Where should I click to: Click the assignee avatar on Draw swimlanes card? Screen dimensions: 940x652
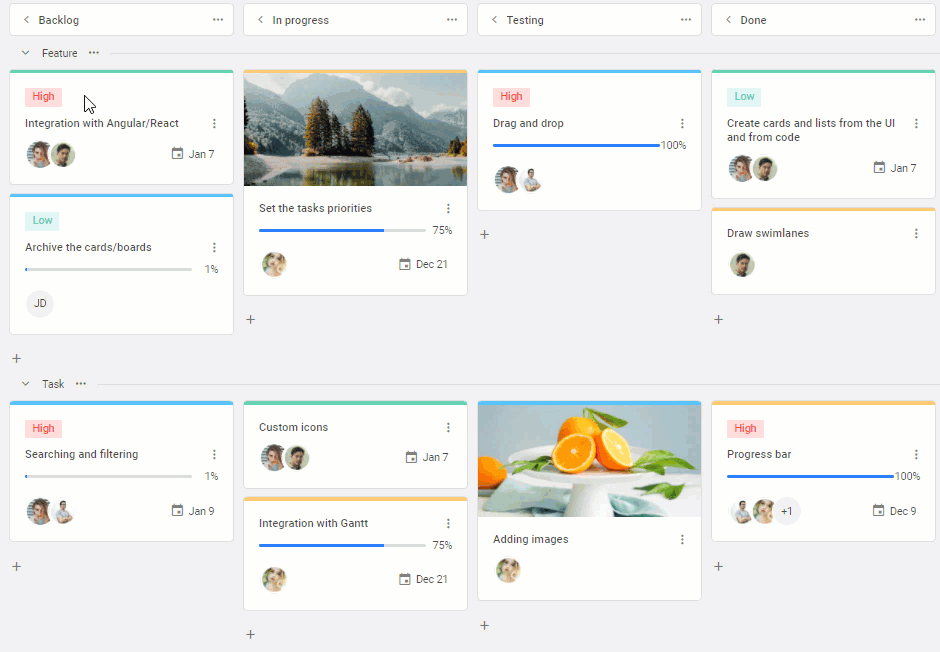point(742,265)
